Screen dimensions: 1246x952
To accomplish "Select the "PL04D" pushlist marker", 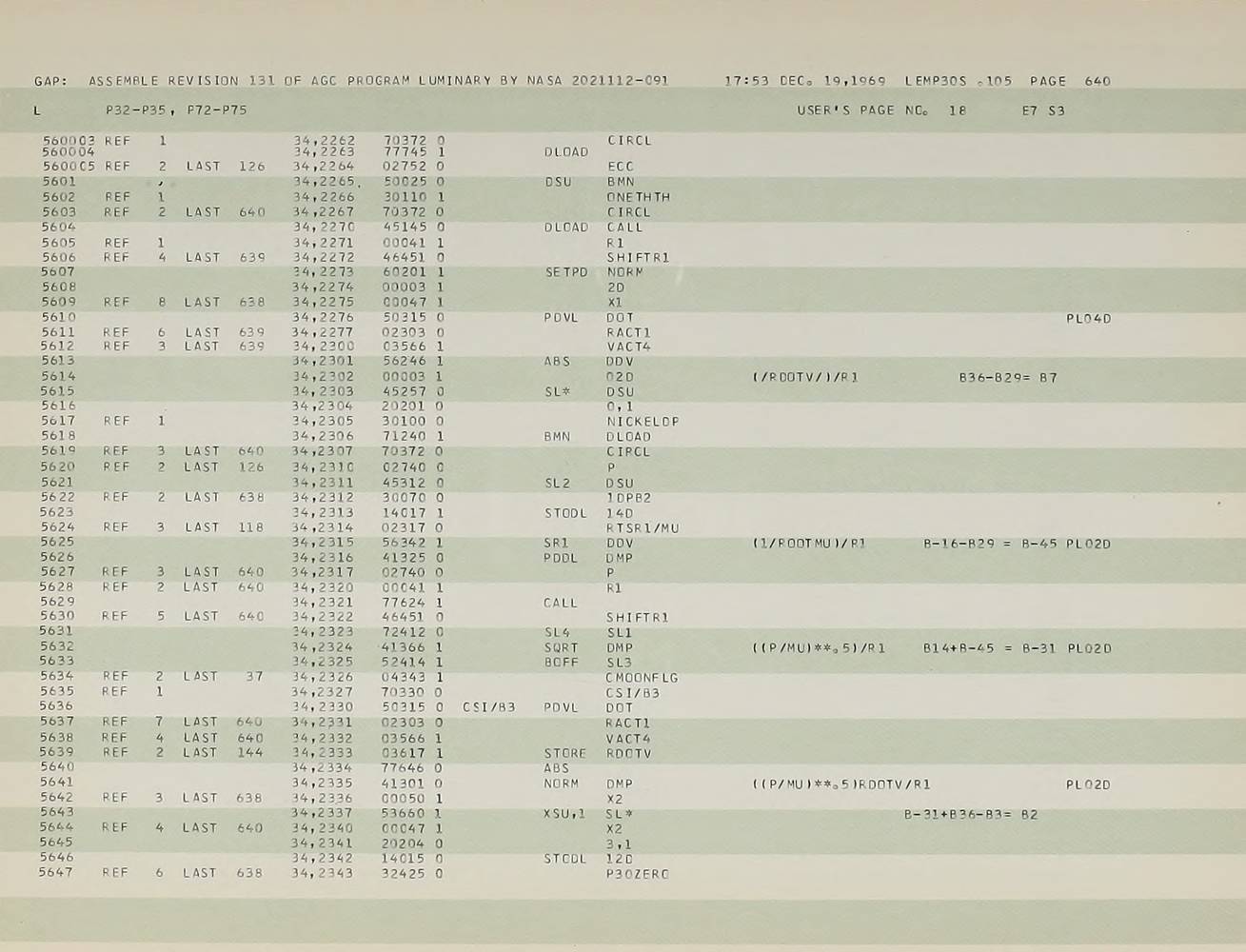I will [1088, 319].
